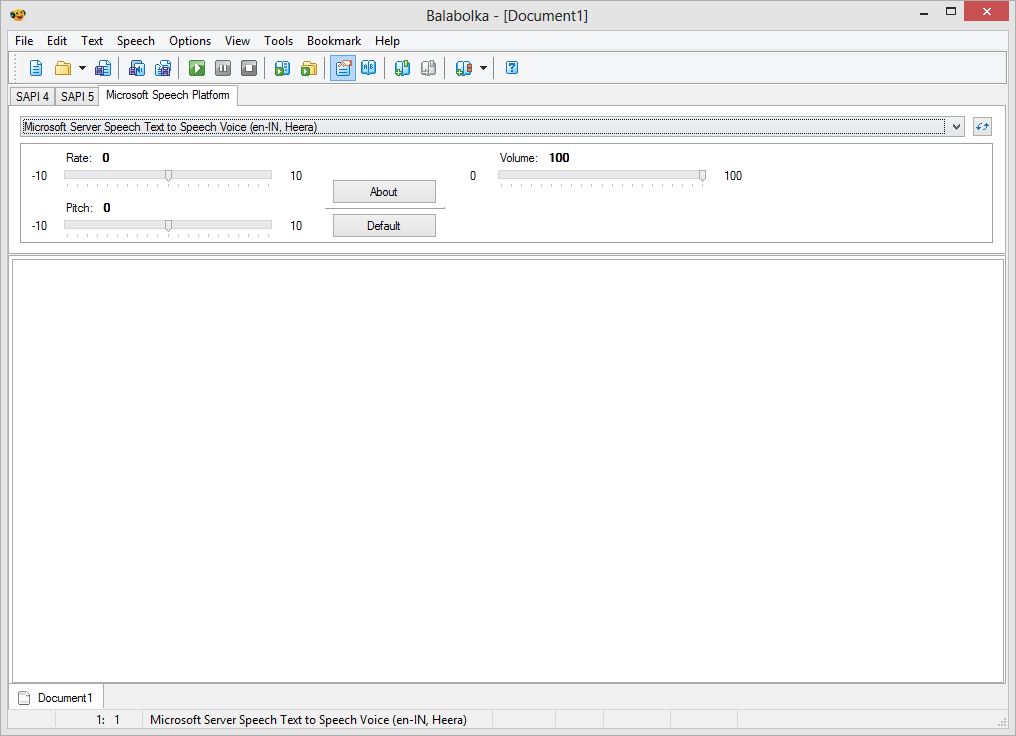Open help with the question mark icon
Screen dimensions: 1016x736
tap(512, 68)
